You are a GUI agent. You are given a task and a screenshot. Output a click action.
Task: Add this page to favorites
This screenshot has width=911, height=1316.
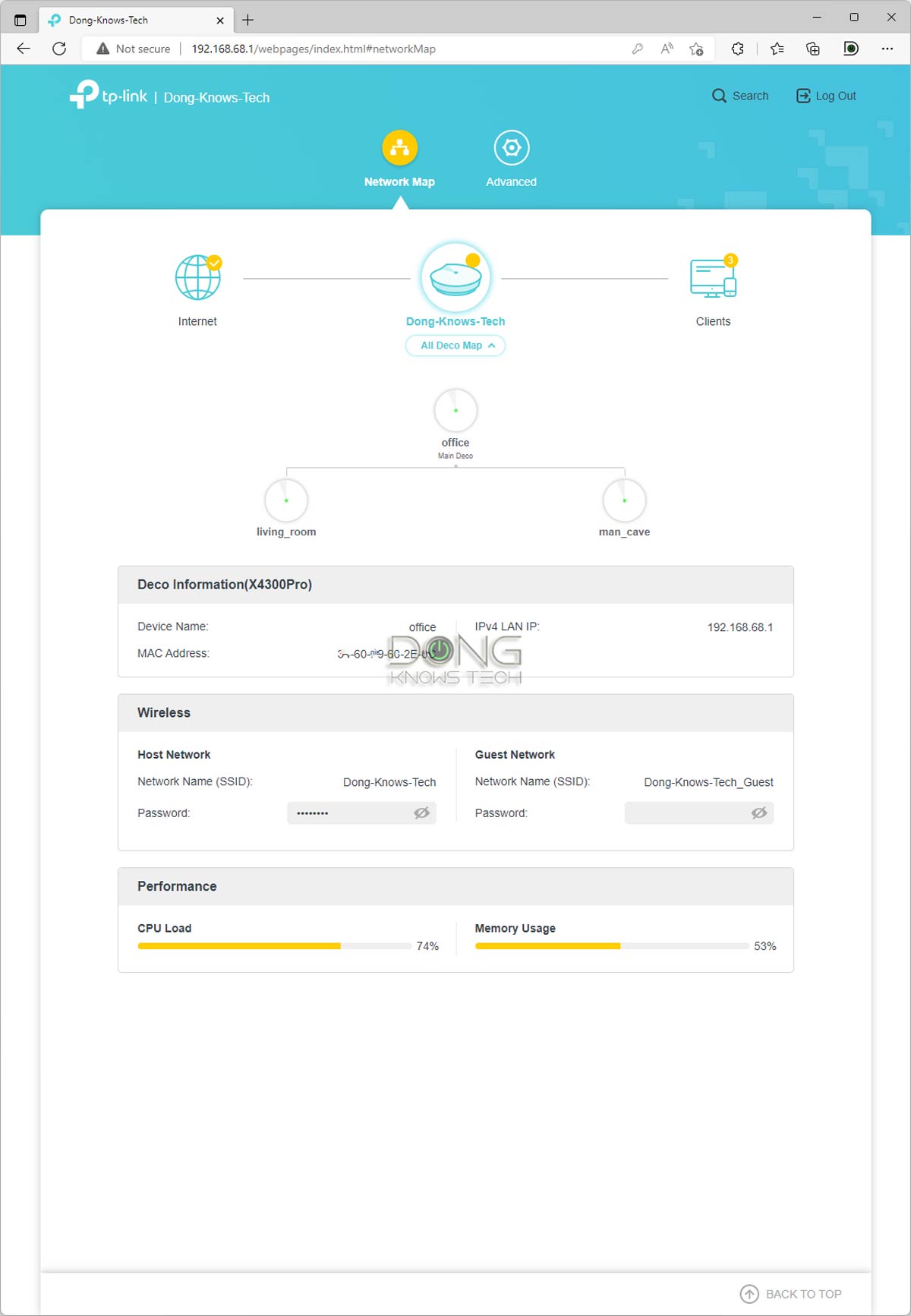[x=696, y=49]
